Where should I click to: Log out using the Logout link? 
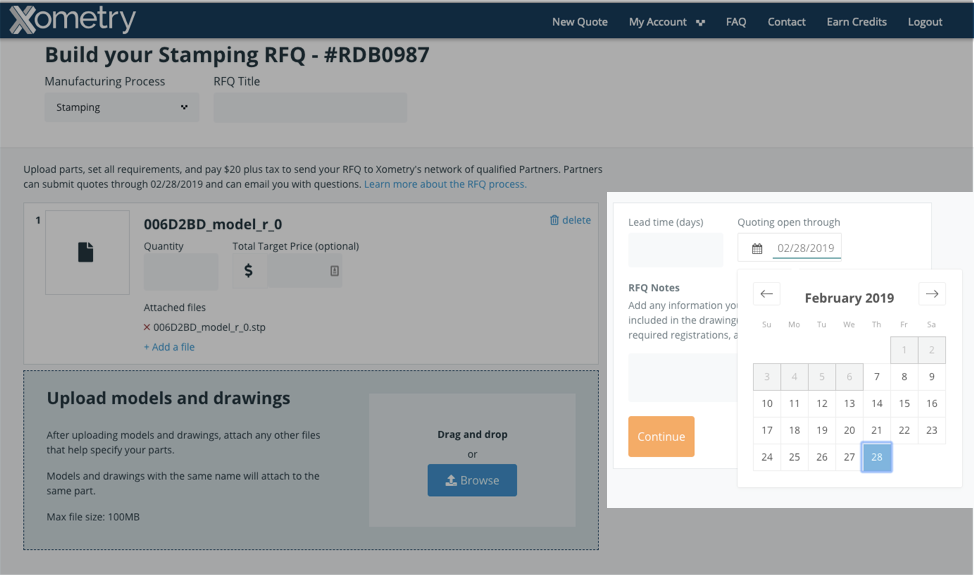(925, 22)
